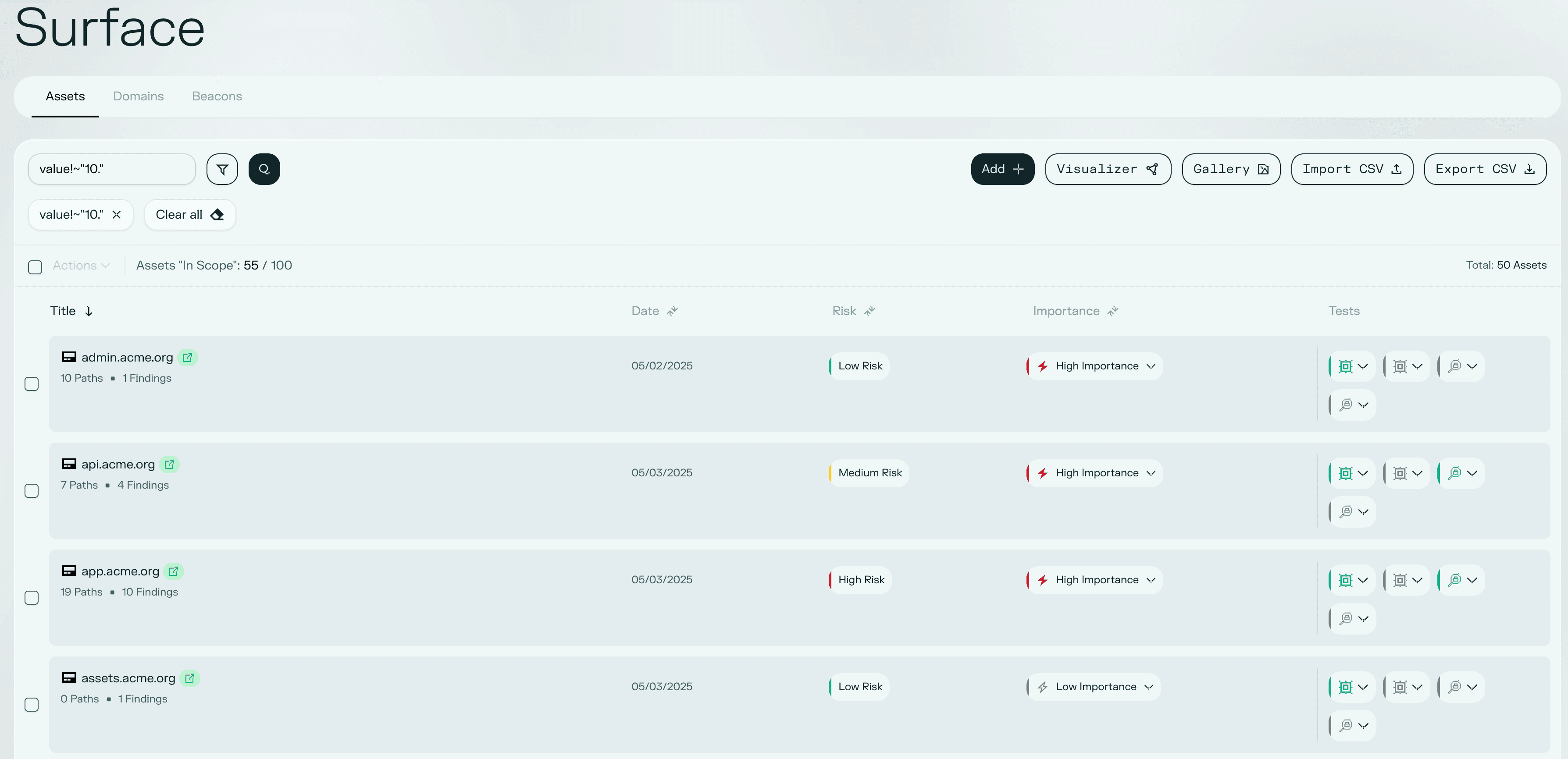Open assets.acme.org external link icon
1568x759 pixels.
(190, 678)
